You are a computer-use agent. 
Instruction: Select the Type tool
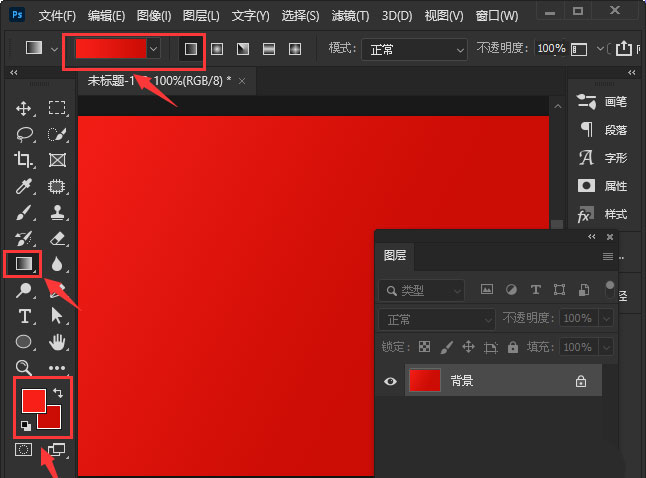tap(24, 316)
